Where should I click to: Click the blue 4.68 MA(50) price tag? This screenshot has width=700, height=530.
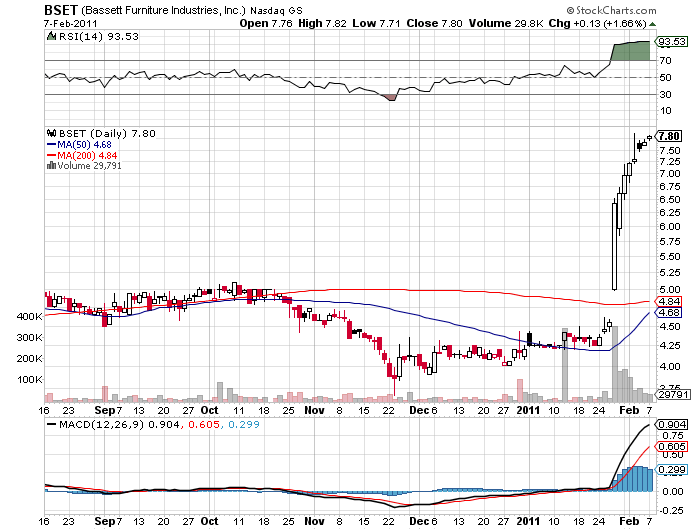(668, 313)
